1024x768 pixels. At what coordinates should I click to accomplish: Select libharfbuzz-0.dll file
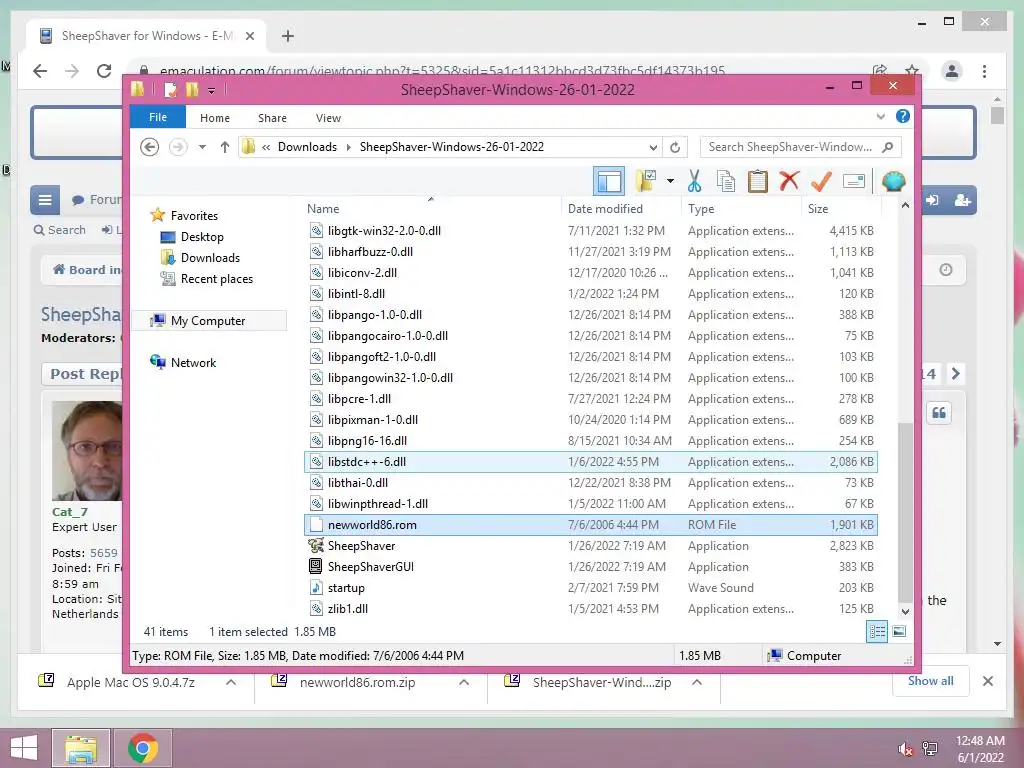pyautogui.click(x=590, y=251)
